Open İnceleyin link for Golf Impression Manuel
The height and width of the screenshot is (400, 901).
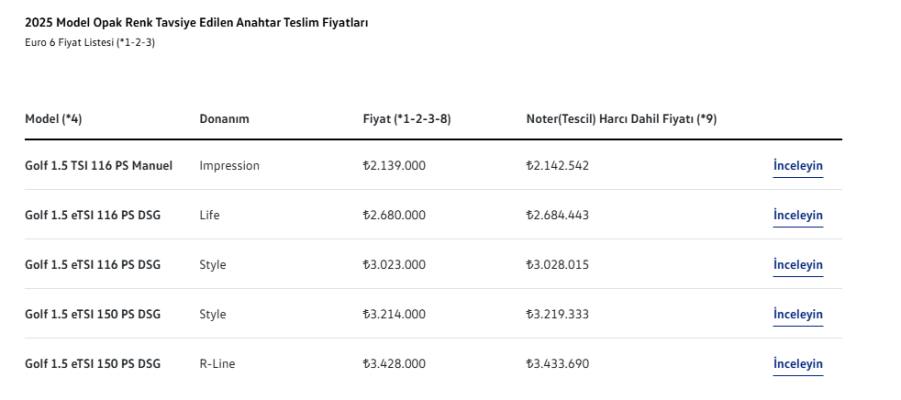click(797, 166)
